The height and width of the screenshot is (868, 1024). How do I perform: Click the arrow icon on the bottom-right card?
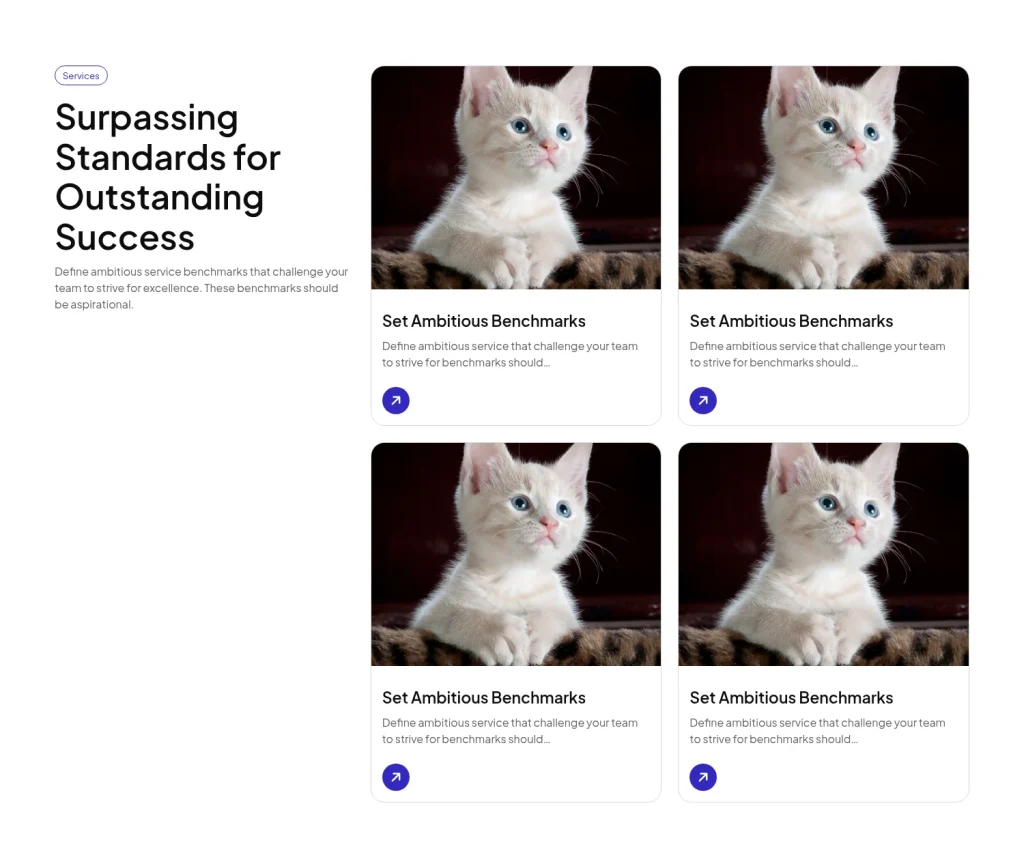point(703,777)
